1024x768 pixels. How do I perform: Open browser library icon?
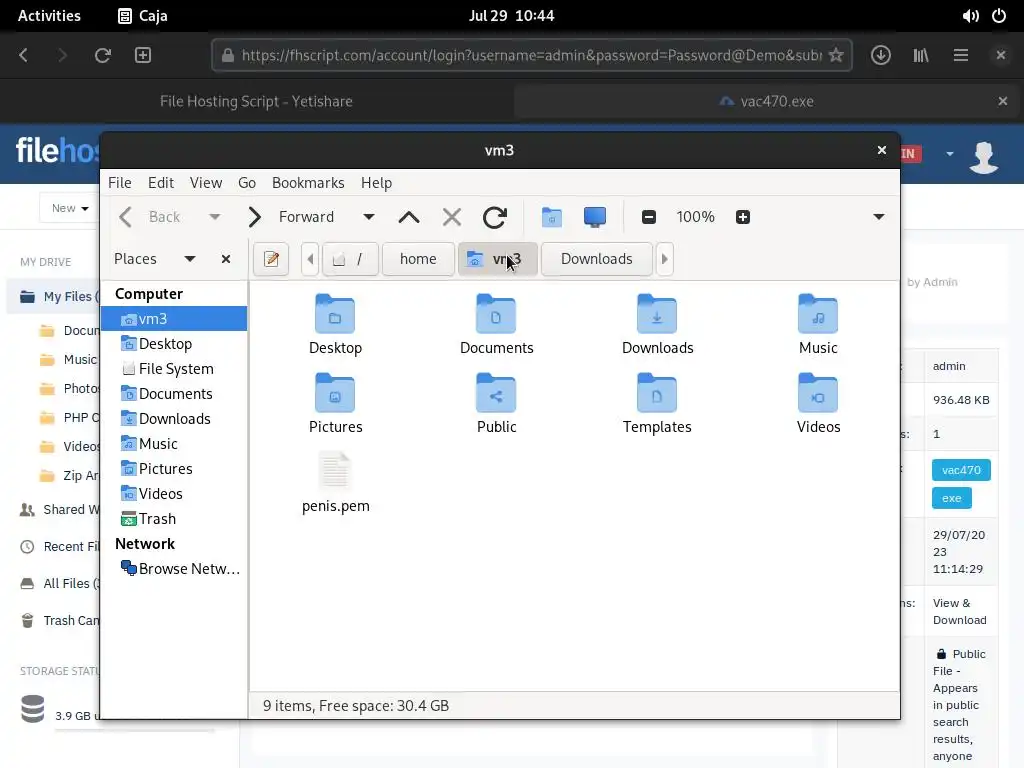point(921,56)
